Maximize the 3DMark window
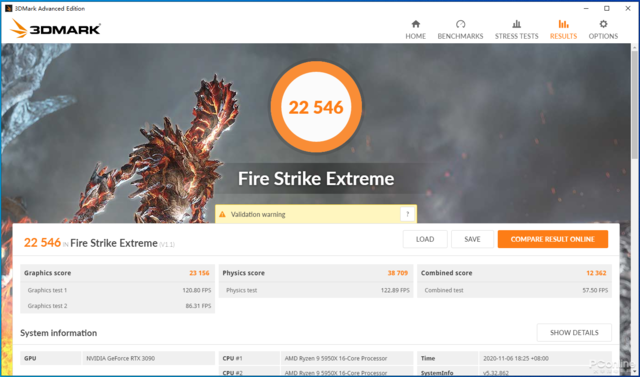Viewport: 640px width, 377px height. [x=607, y=8]
